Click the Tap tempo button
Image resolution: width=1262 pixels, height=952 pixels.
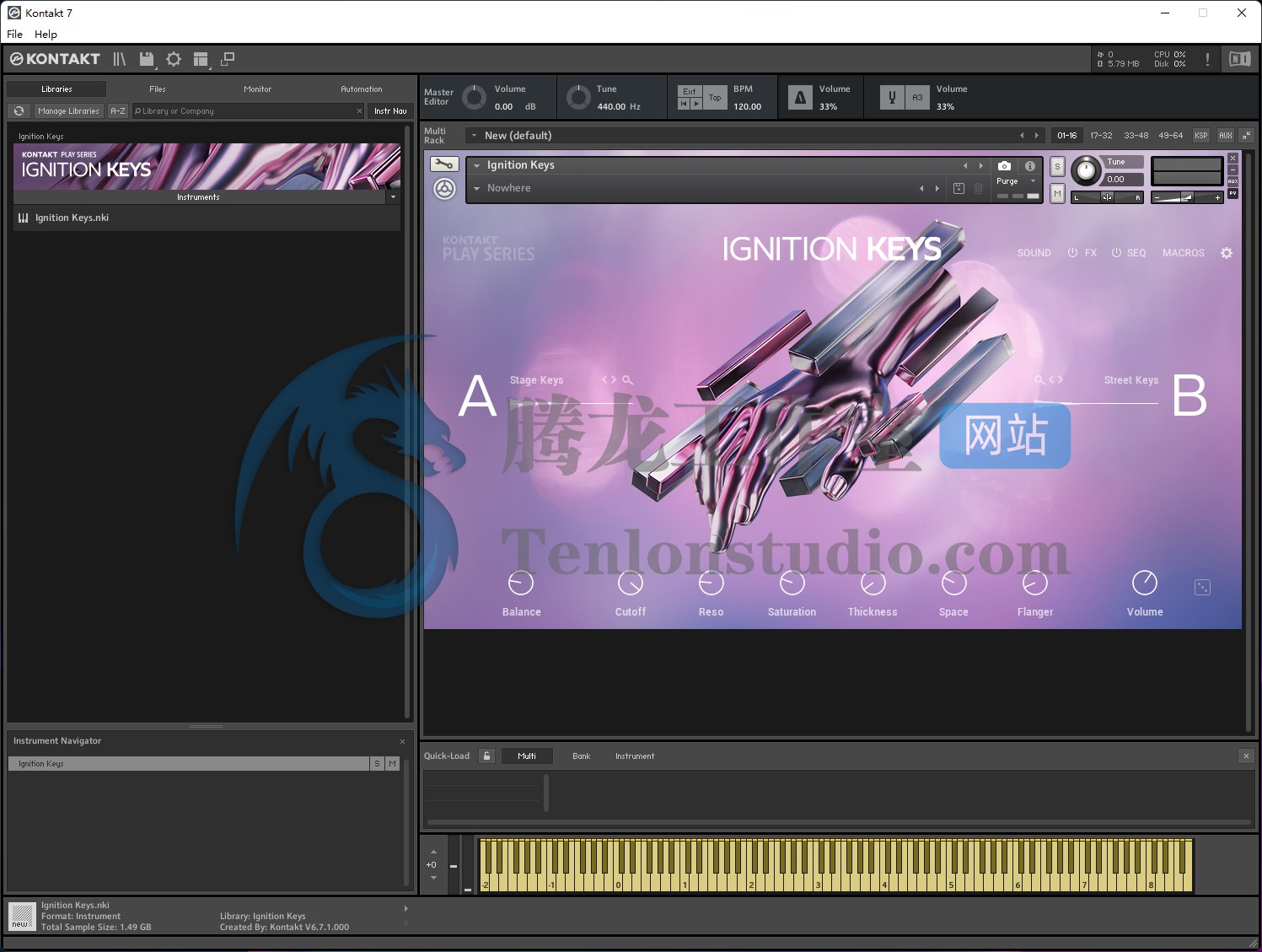point(715,98)
